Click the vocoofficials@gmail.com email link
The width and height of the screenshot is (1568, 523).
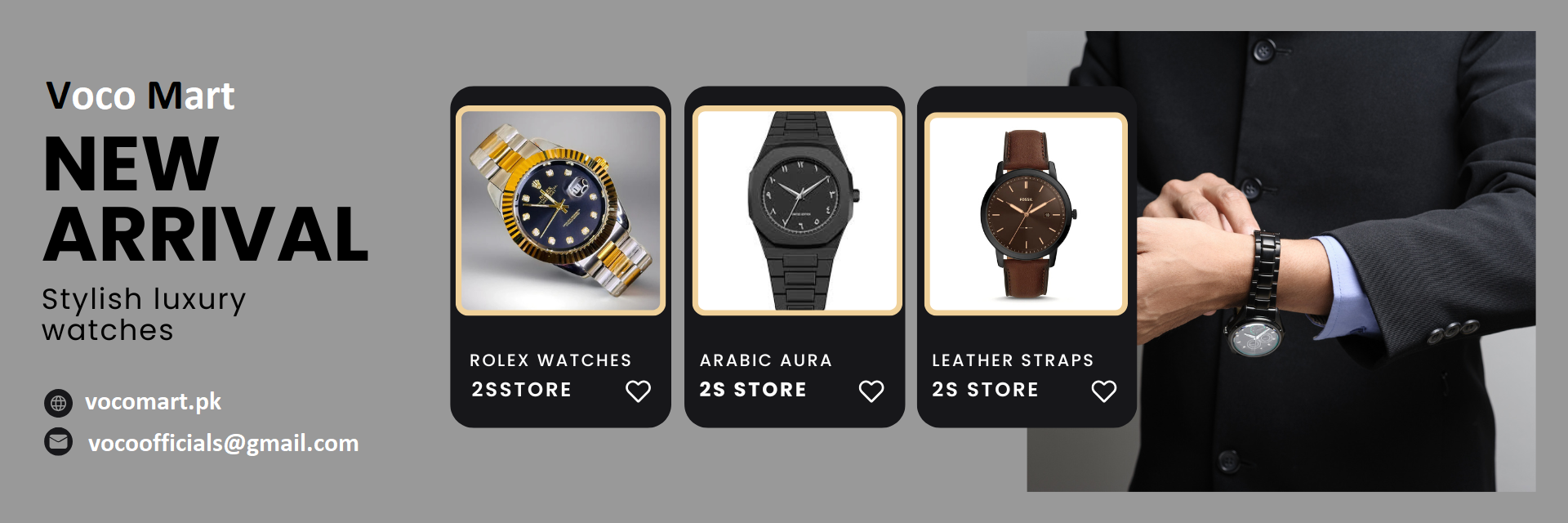click(x=223, y=443)
